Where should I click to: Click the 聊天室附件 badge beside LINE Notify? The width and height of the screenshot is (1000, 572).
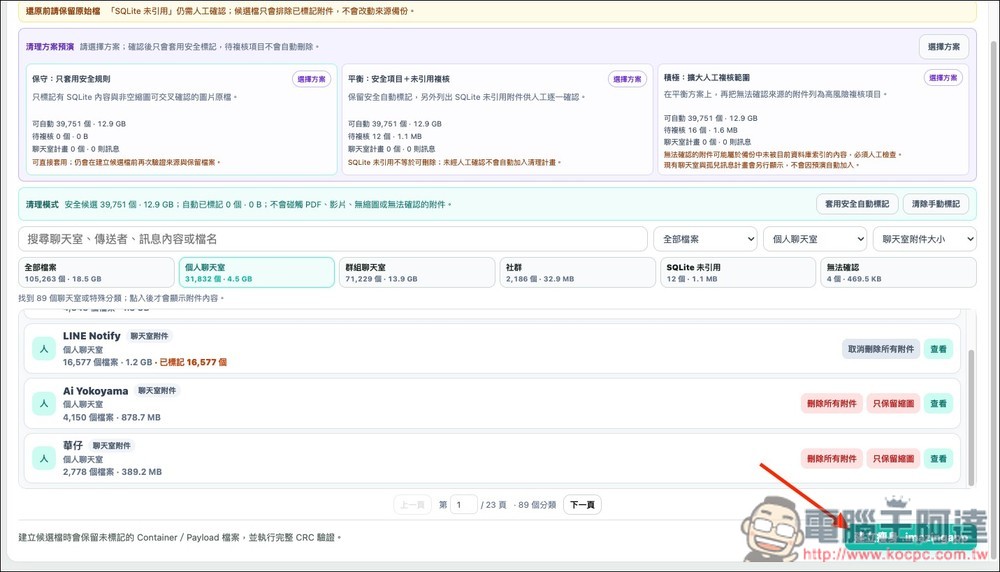(149, 336)
